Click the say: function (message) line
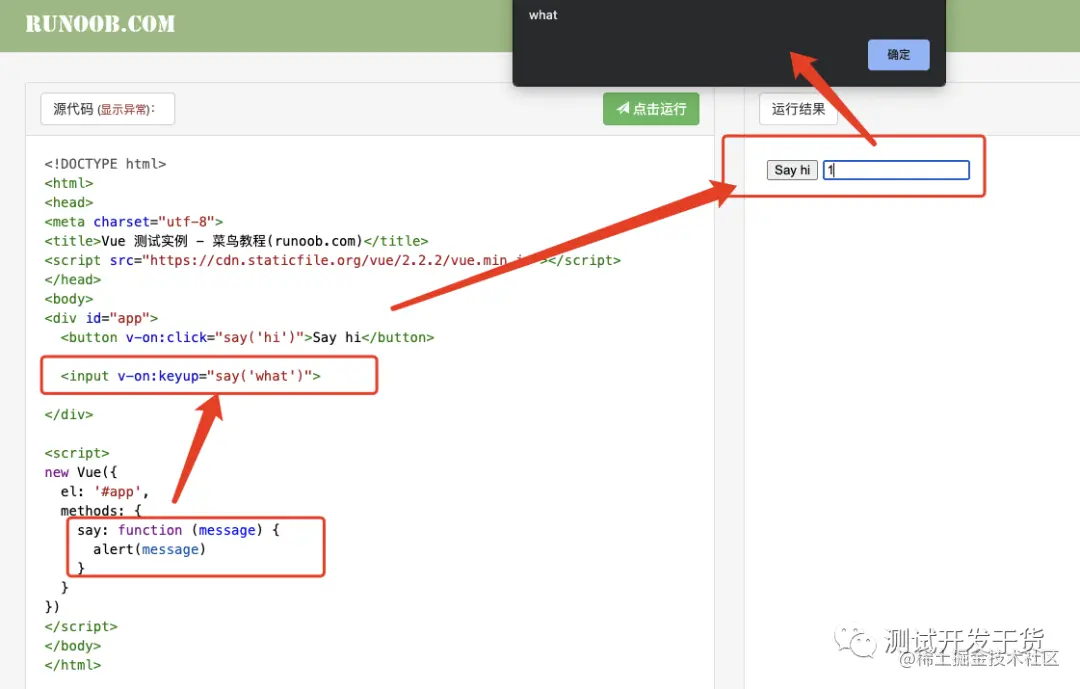The width and height of the screenshot is (1080, 689). (x=178, y=531)
